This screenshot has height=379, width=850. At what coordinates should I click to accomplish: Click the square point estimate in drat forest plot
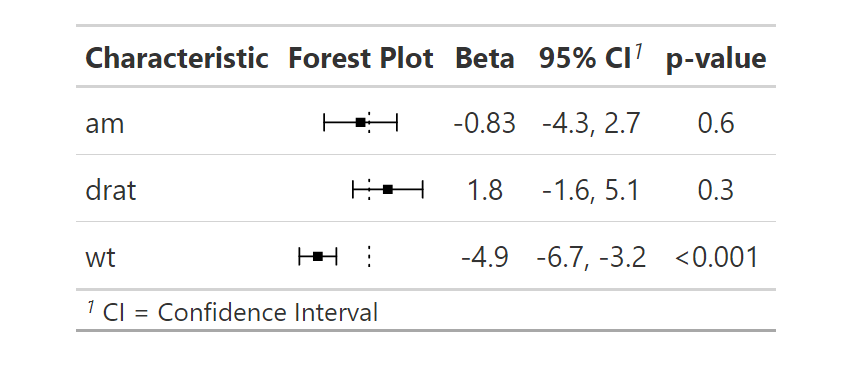coord(388,189)
